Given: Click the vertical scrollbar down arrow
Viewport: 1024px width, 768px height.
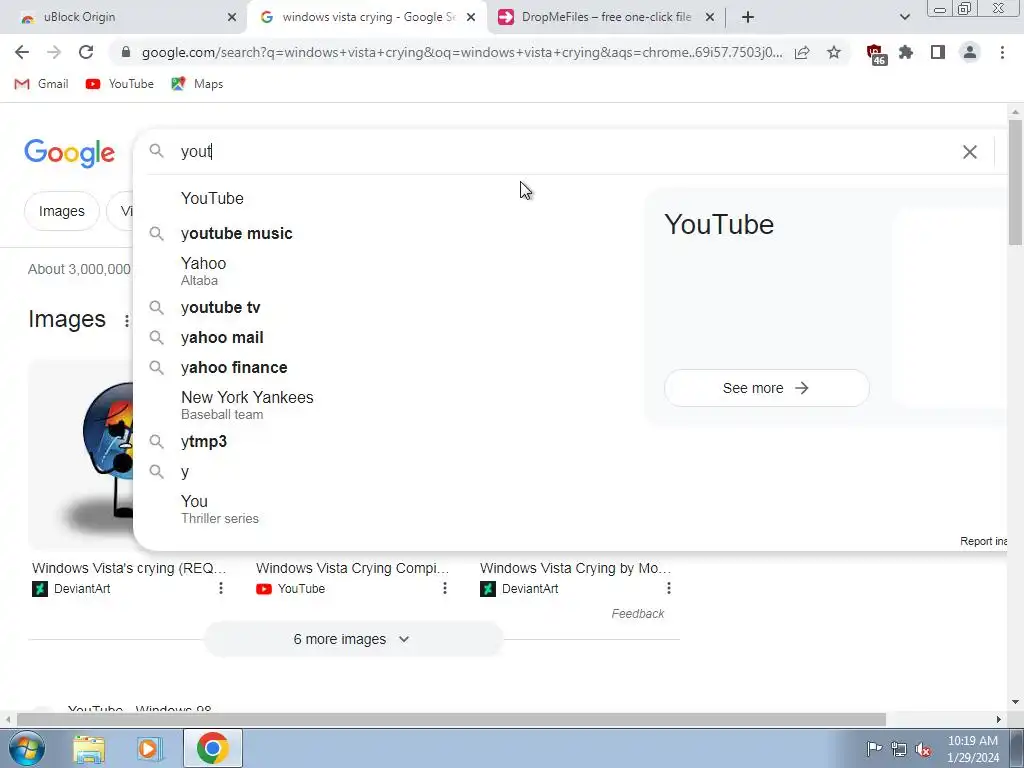Looking at the screenshot, I should [1015, 702].
